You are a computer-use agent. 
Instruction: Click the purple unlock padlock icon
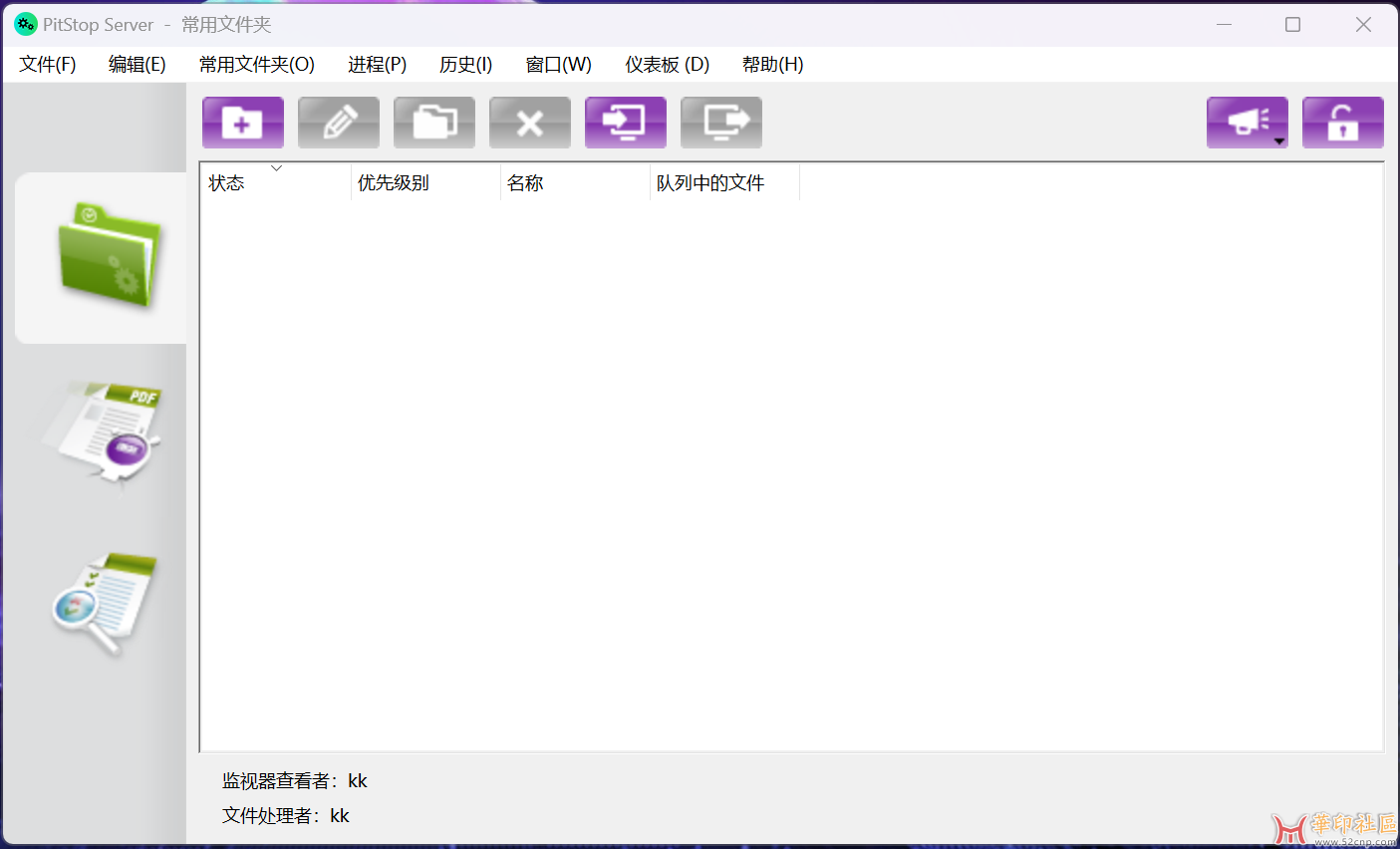click(1342, 123)
